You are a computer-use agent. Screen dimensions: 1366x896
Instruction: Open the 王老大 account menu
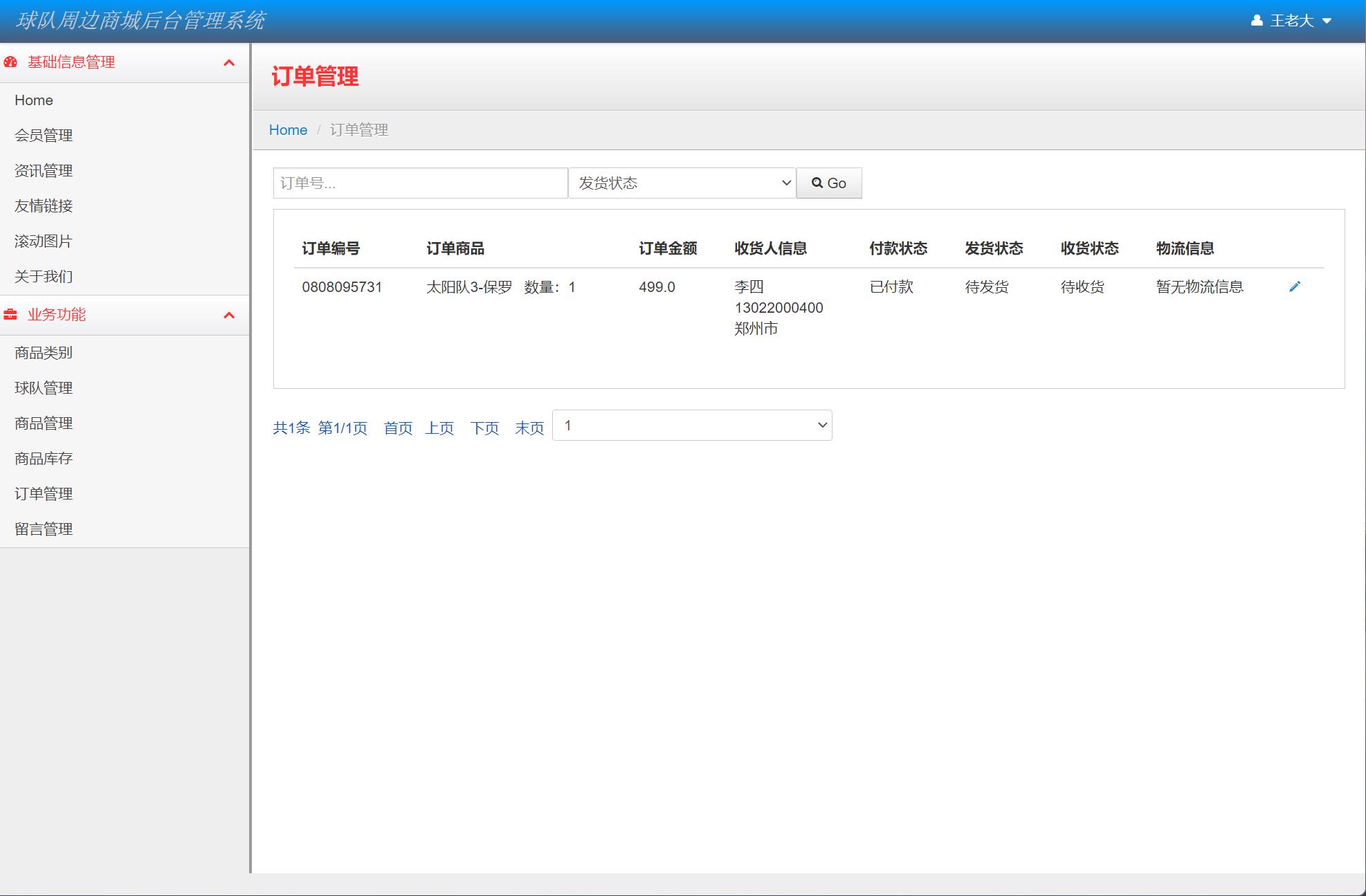coord(1293,20)
